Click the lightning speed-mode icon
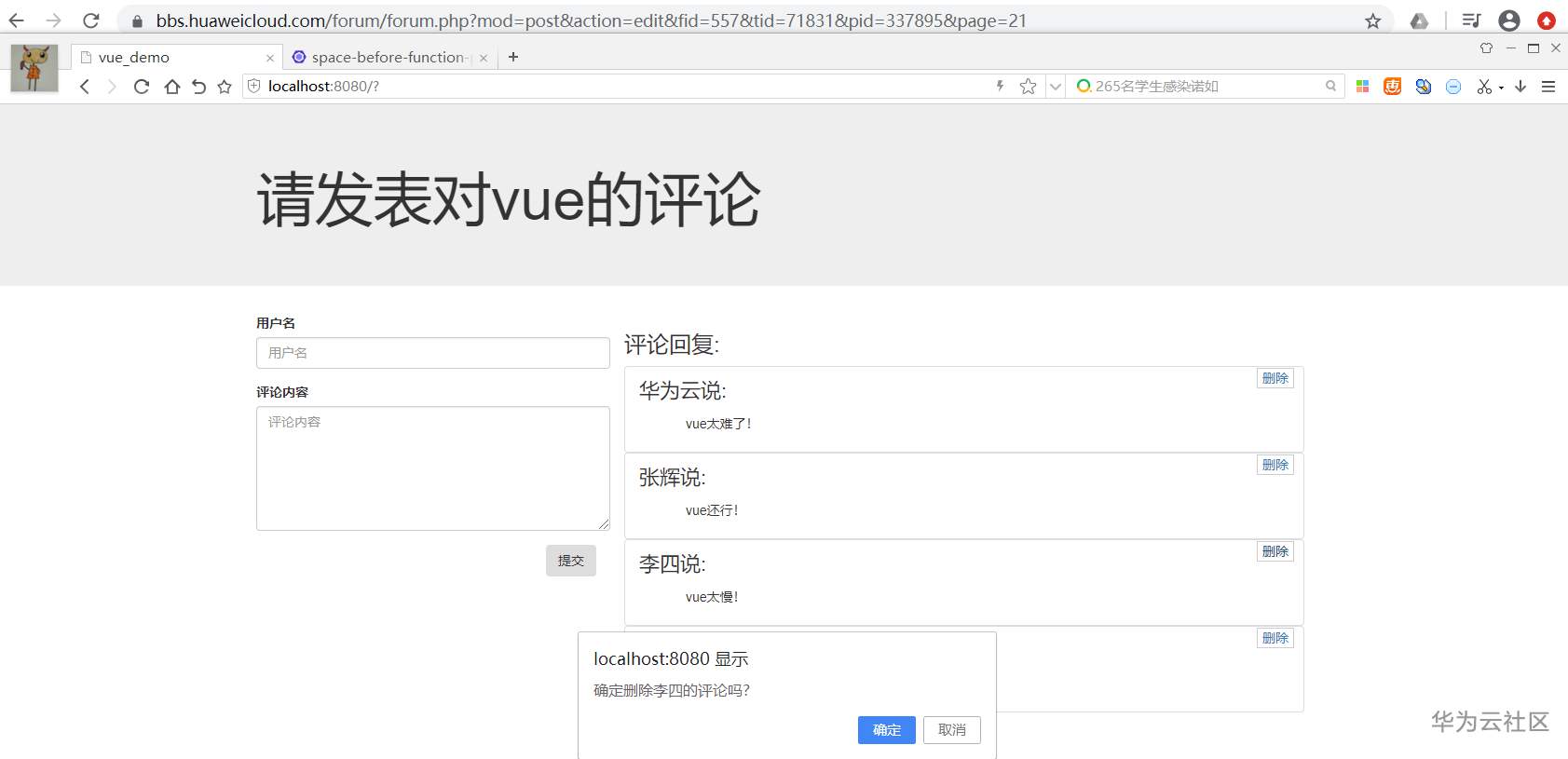The height and width of the screenshot is (759, 1568). click(x=1000, y=86)
